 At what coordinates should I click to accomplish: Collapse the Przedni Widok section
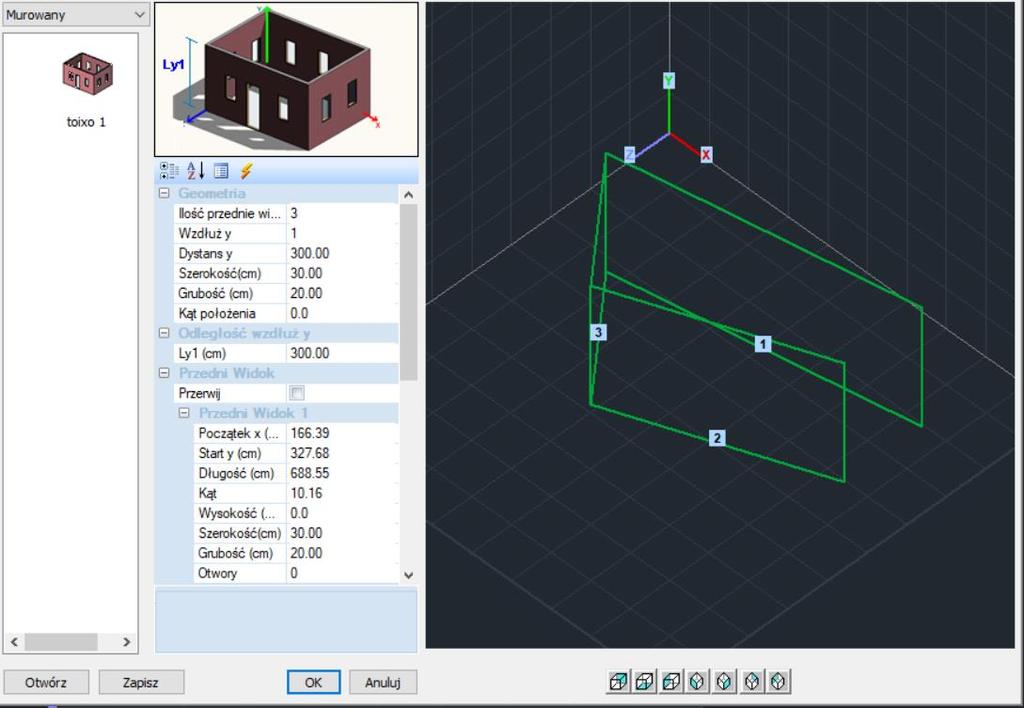pyautogui.click(x=165, y=374)
